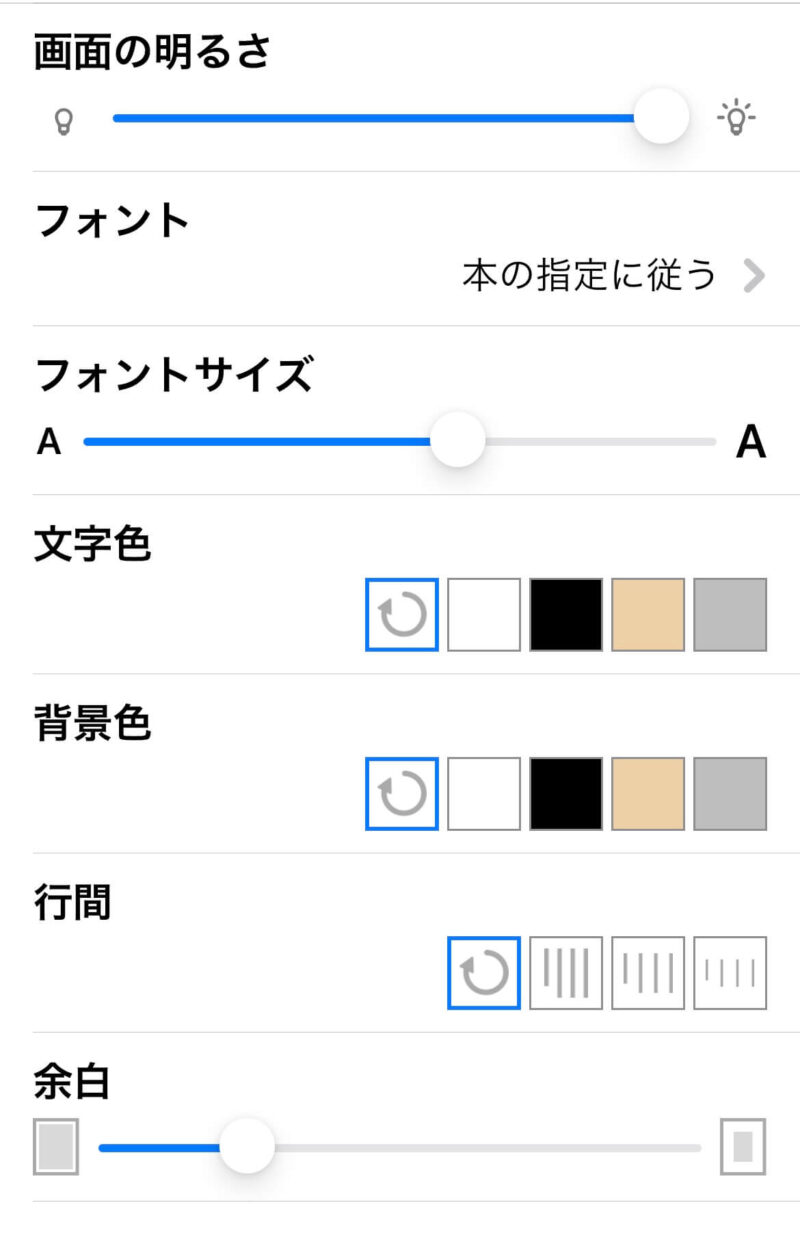
Task: Reset 背景色 using the reset icon
Action: coord(402,794)
